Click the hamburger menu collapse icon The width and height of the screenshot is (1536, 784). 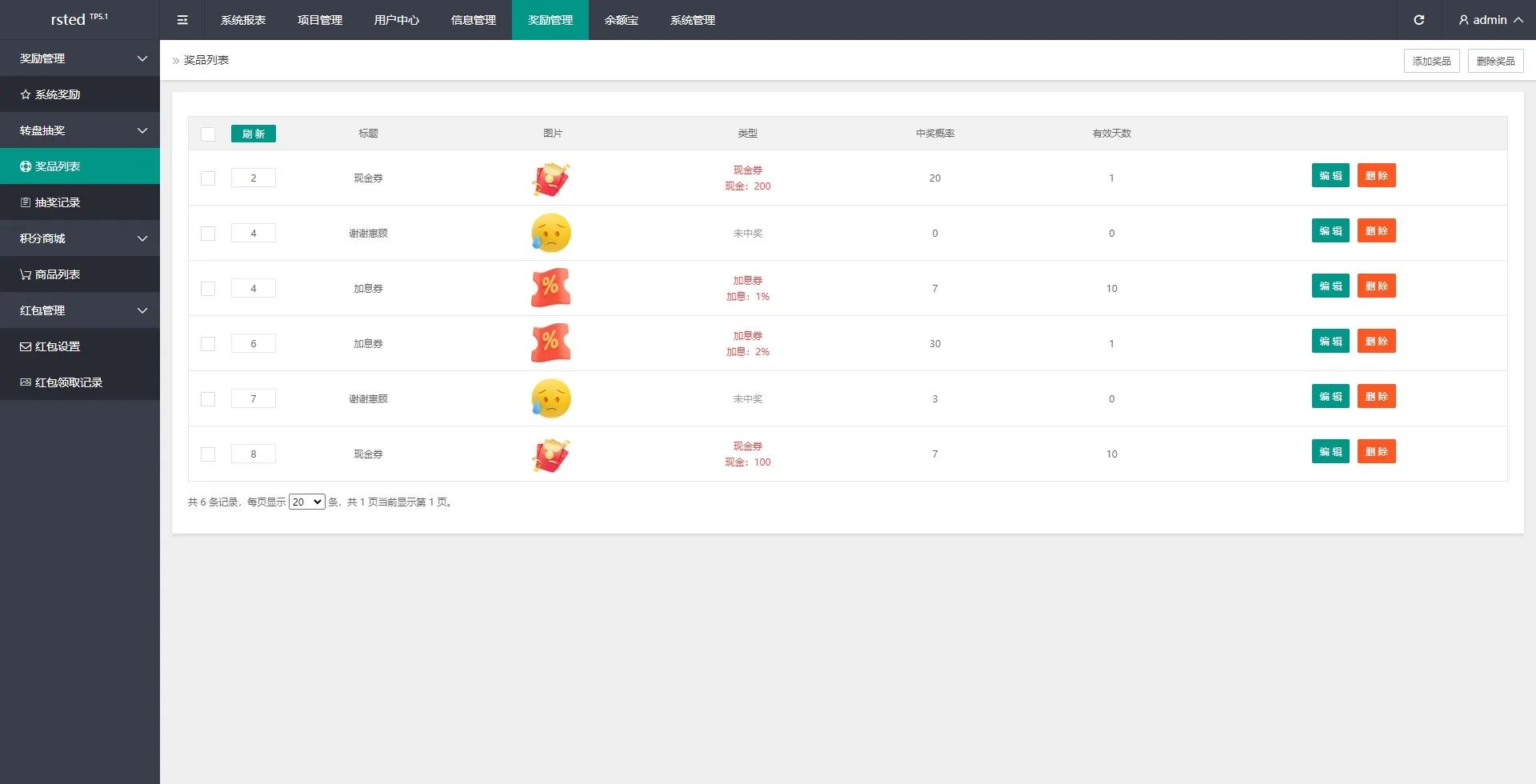pos(182,20)
